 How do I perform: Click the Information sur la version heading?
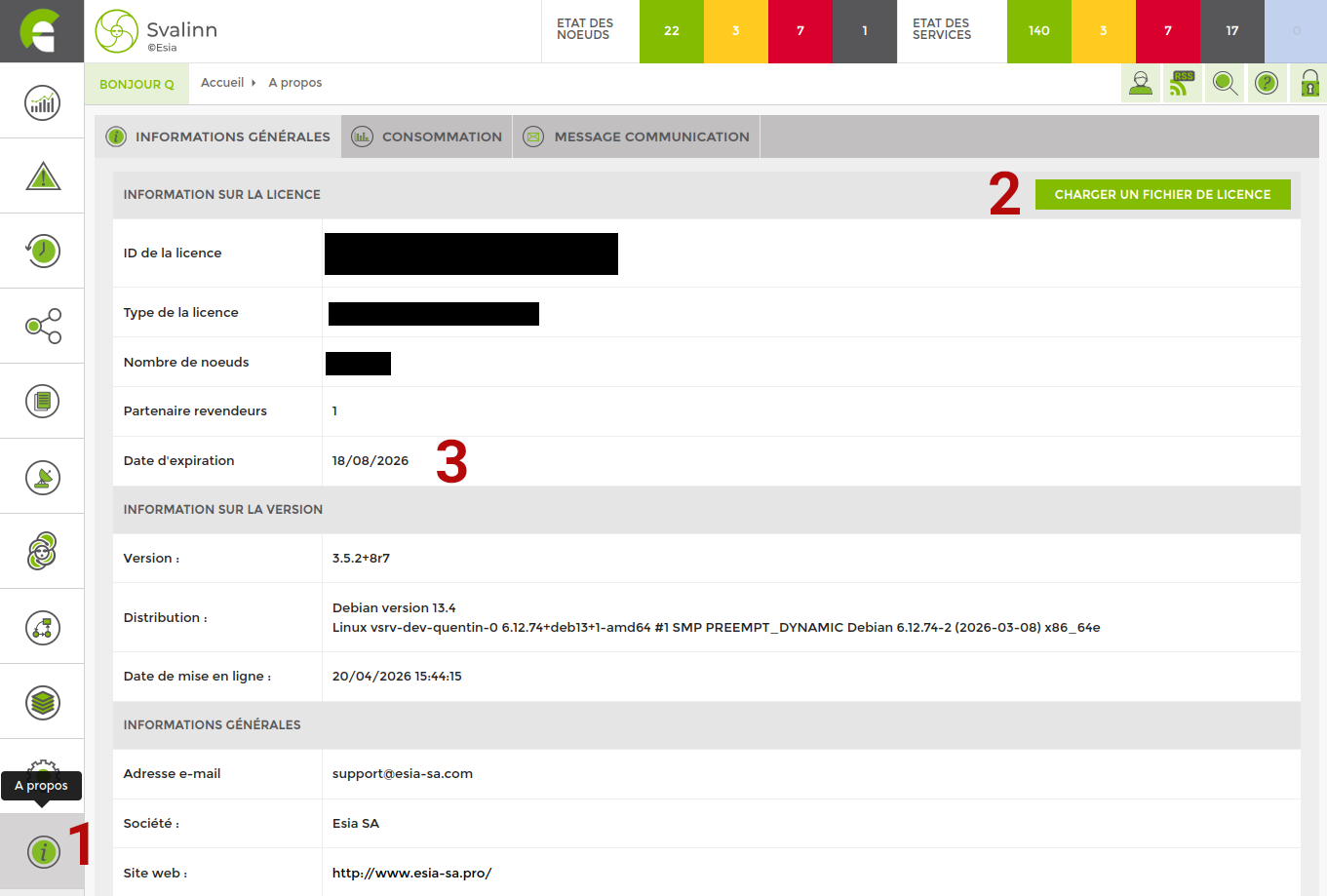coord(222,509)
